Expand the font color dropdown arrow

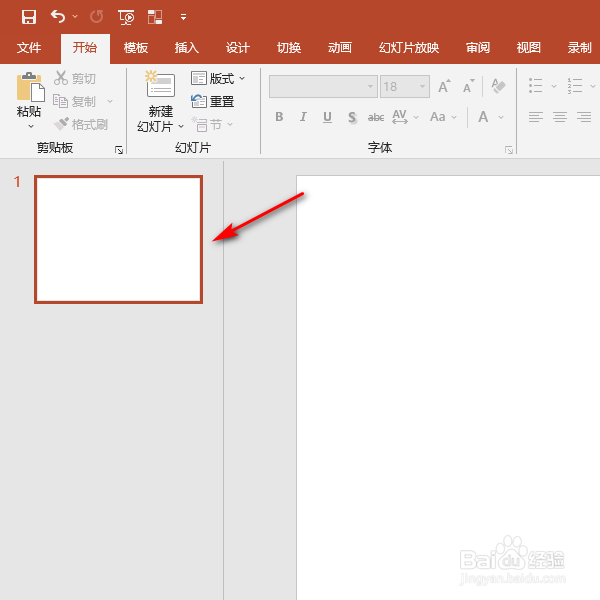point(501,117)
